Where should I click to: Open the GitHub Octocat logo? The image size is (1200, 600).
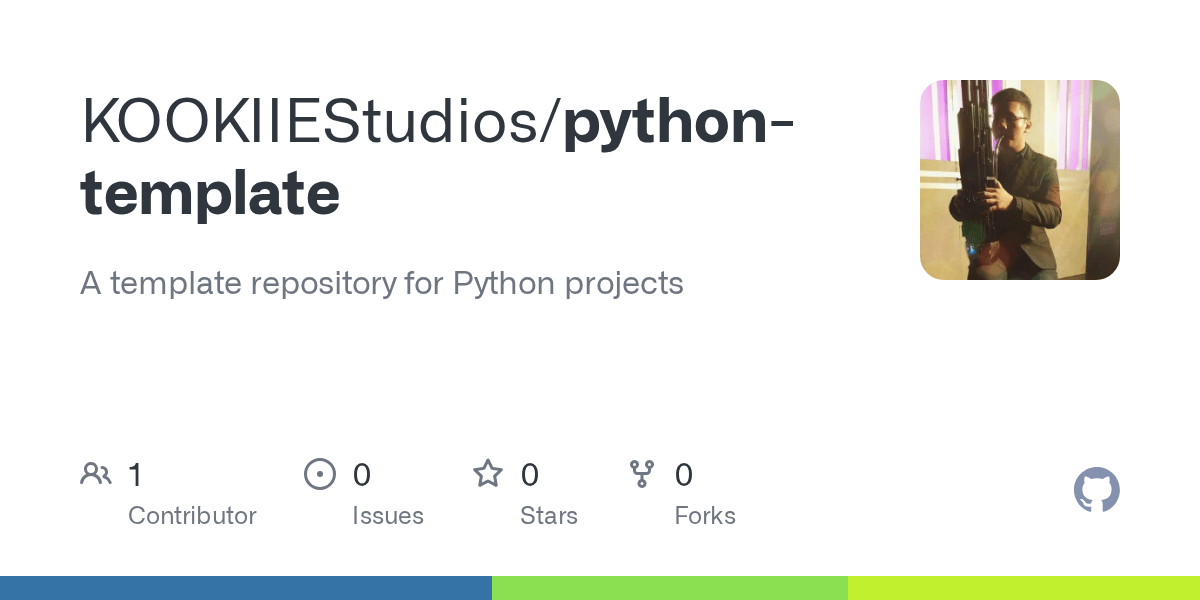coord(1096,491)
